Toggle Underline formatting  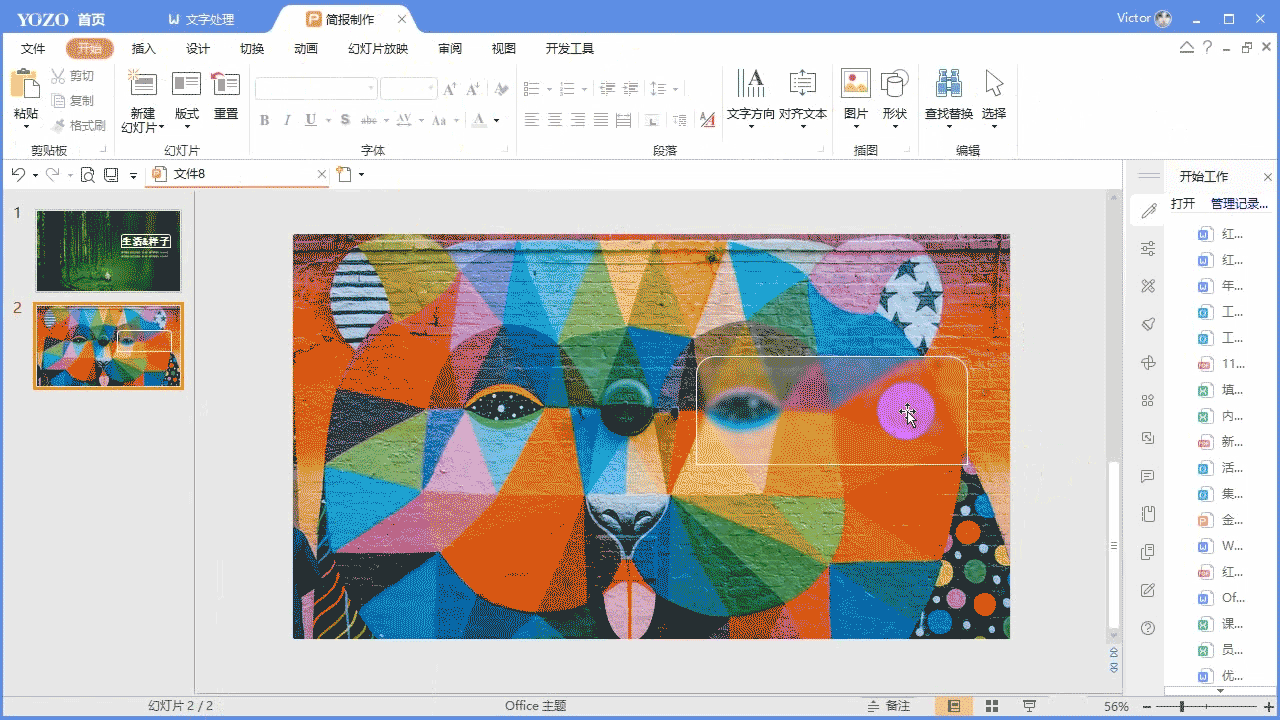311,120
